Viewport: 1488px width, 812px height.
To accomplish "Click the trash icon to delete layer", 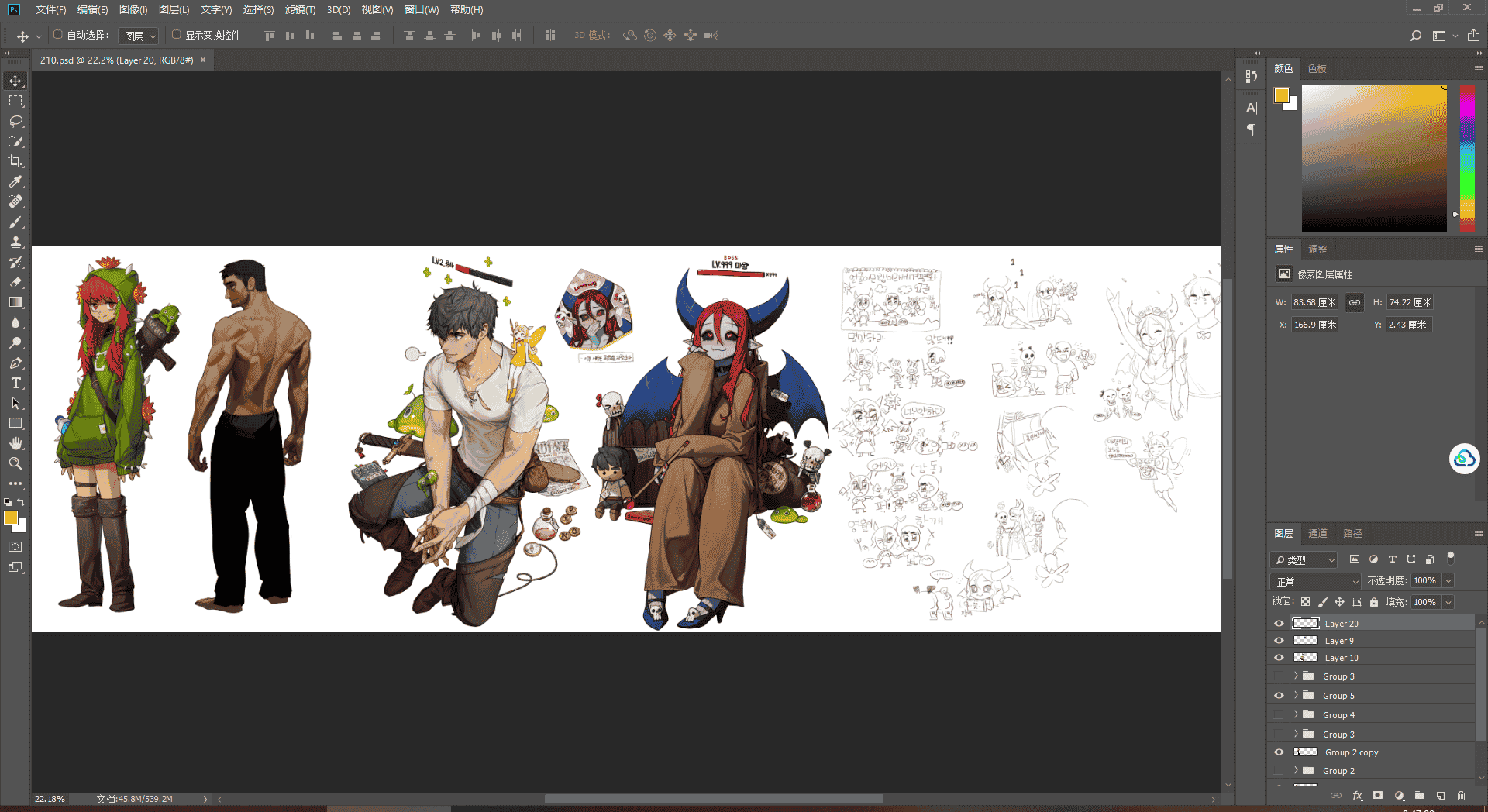I will tap(1461, 796).
